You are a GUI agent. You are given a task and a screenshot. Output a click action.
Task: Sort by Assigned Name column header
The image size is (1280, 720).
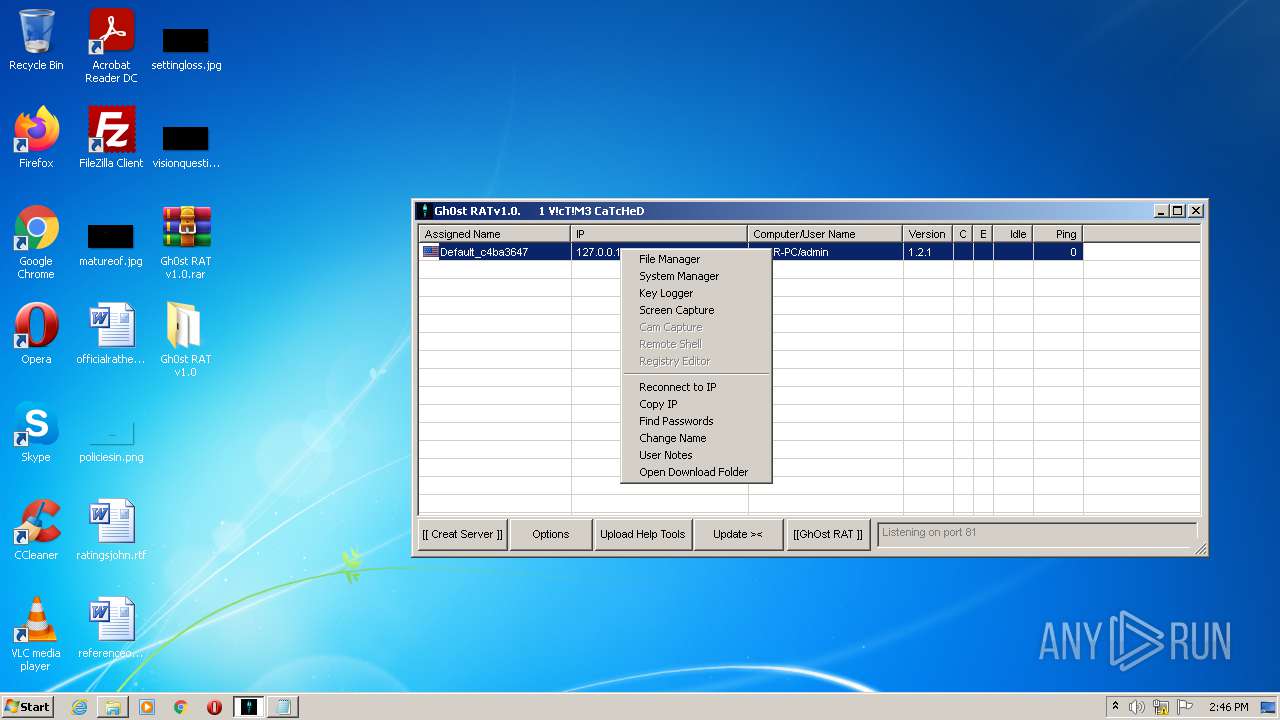coord(495,234)
